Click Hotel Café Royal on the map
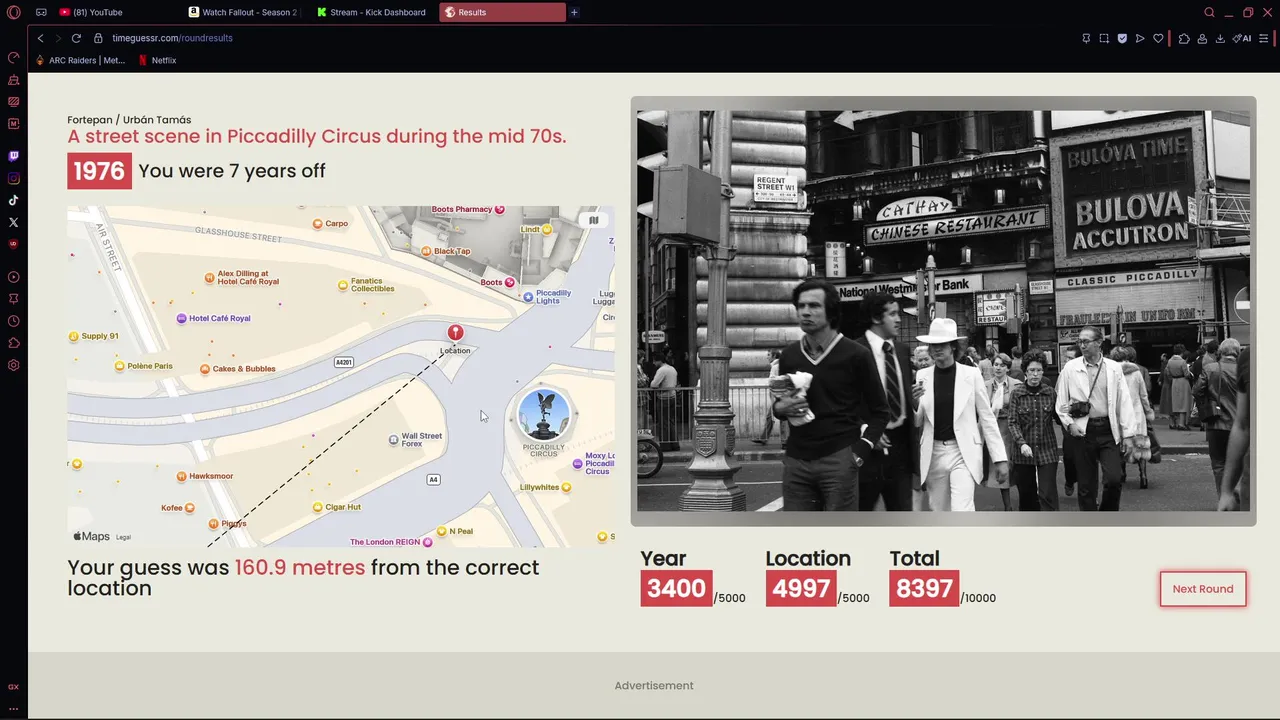 (213, 318)
